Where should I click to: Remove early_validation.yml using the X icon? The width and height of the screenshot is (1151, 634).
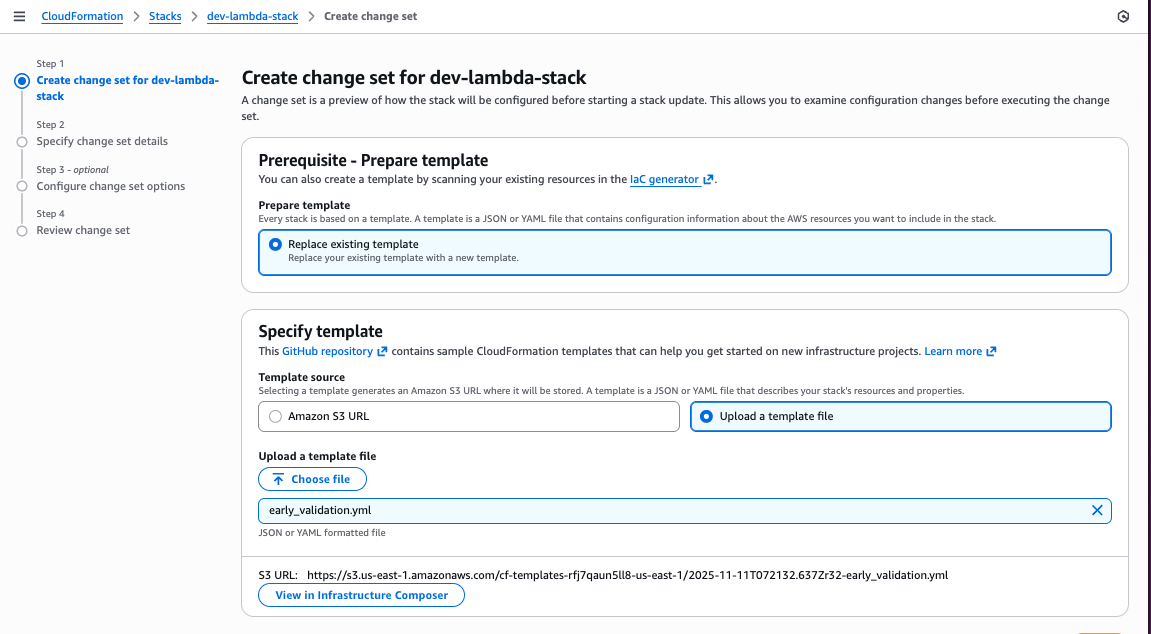point(1098,510)
